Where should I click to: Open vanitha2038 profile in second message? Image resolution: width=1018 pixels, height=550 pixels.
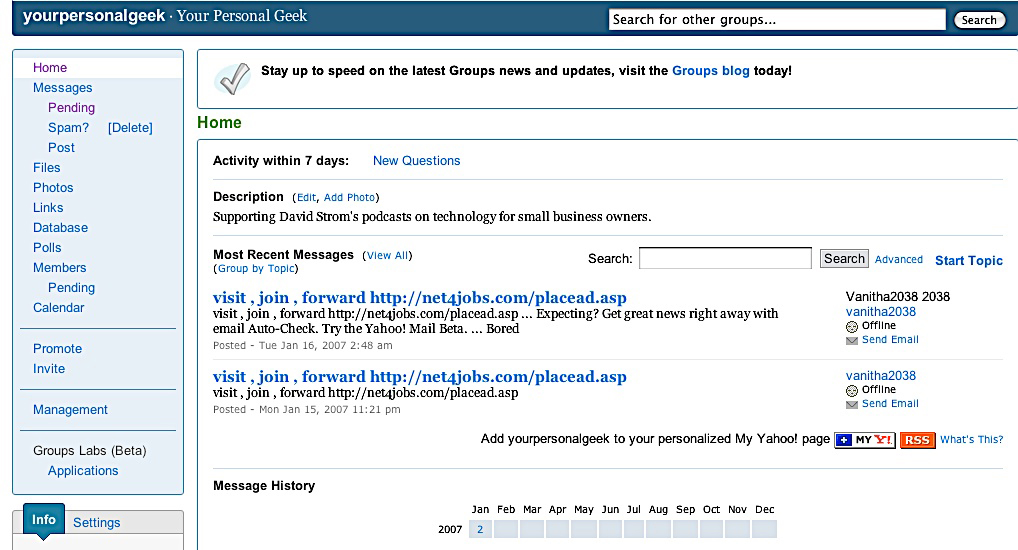pyautogui.click(x=880, y=376)
